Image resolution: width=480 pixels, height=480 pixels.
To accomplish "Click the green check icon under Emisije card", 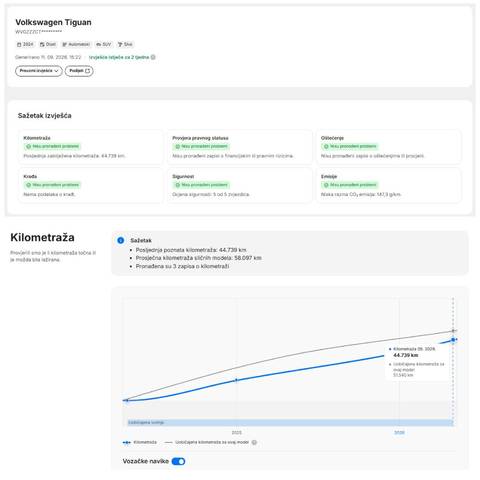I will (x=326, y=185).
